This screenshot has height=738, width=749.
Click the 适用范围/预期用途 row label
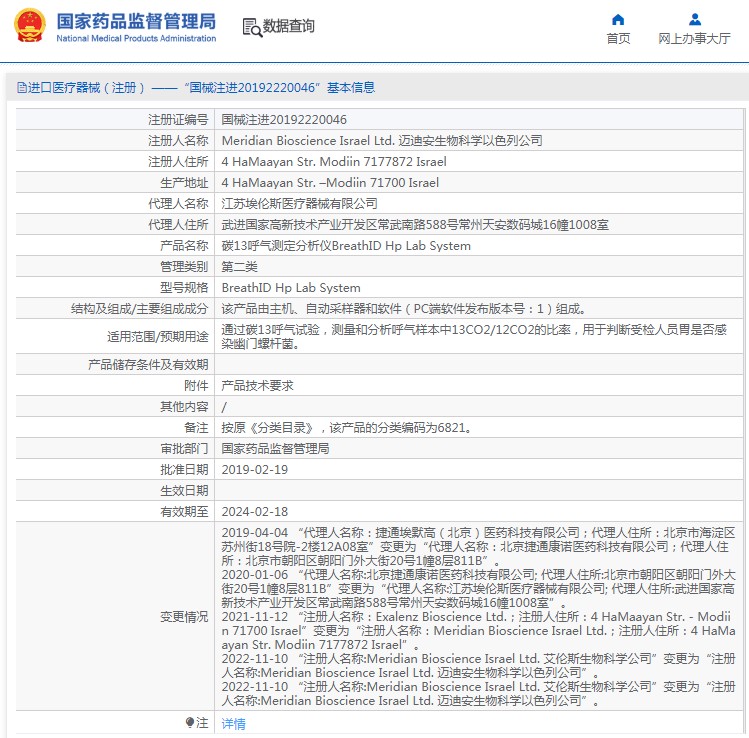[x=157, y=337]
